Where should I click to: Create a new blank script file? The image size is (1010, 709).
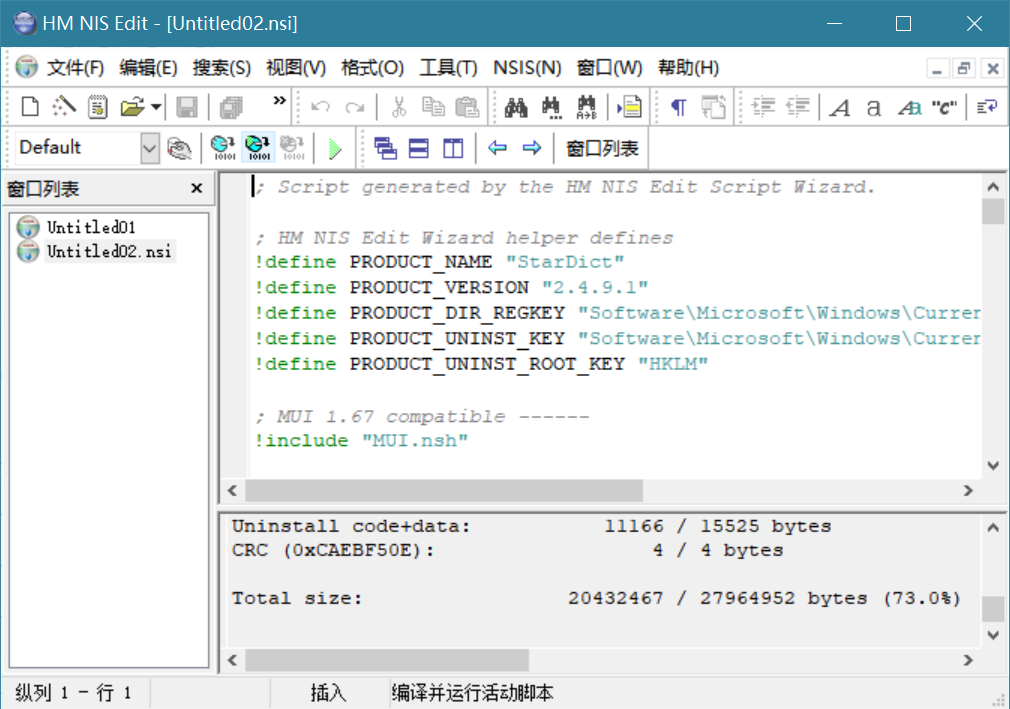[x=31, y=107]
